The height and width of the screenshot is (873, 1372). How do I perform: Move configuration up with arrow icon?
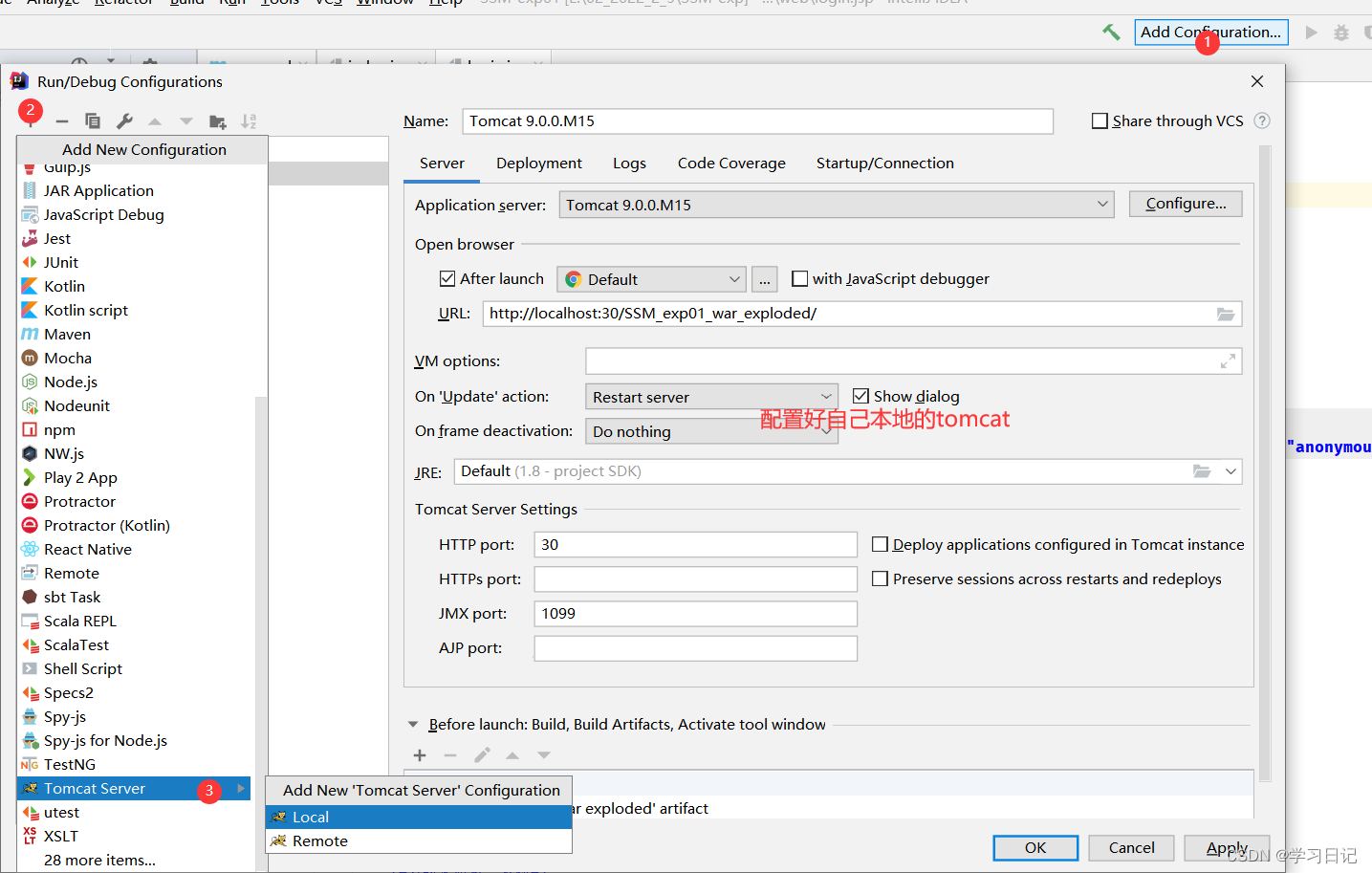155,121
